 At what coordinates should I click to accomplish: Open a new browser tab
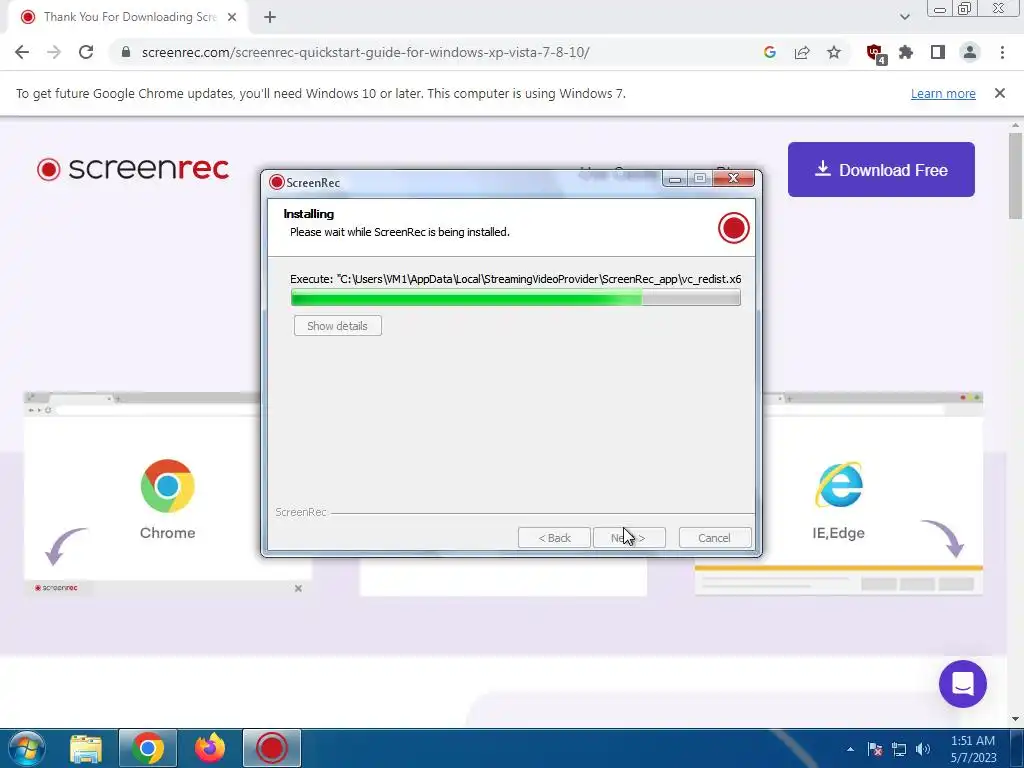point(270,18)
